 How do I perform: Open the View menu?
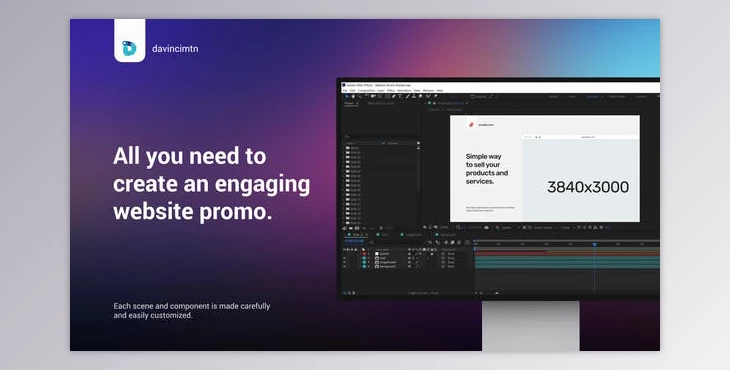click(x=417, y=90)
